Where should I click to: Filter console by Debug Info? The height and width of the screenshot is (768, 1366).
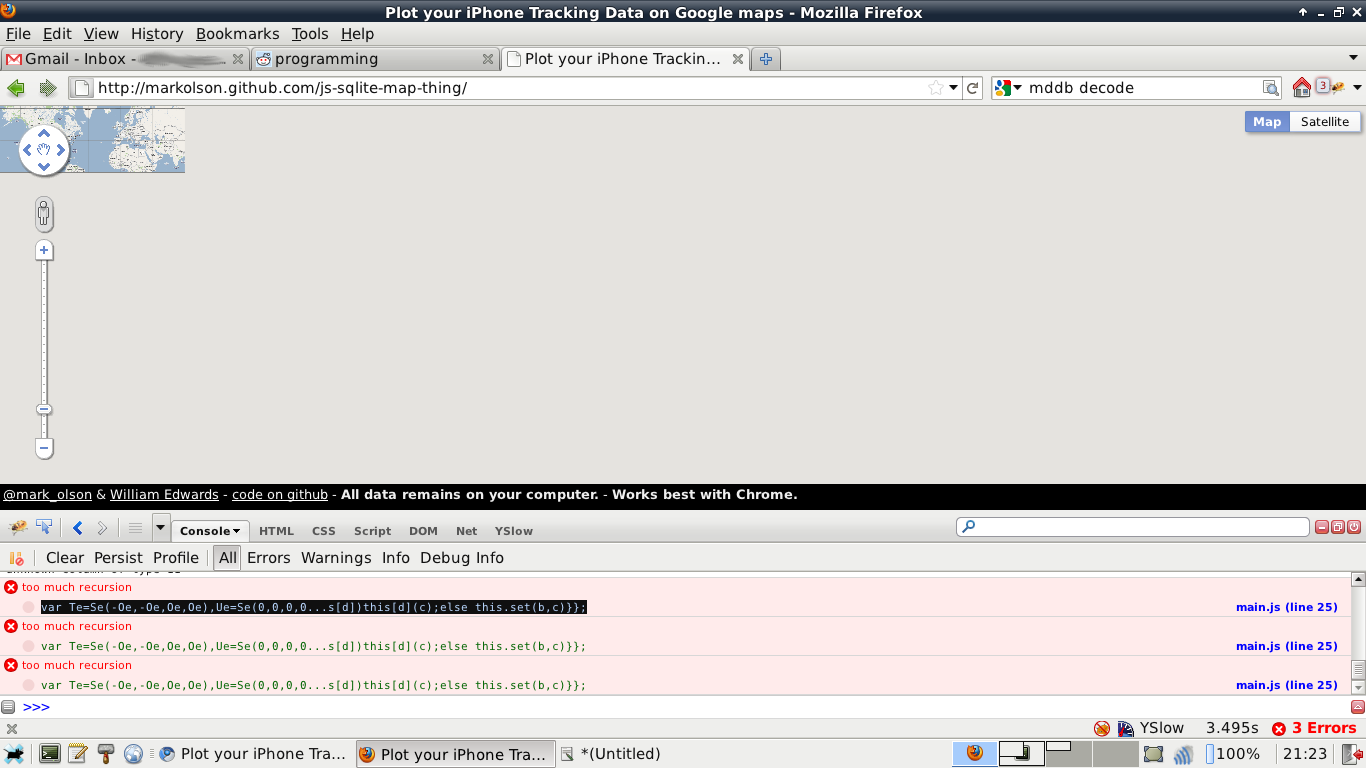click(x=462, y=558)
